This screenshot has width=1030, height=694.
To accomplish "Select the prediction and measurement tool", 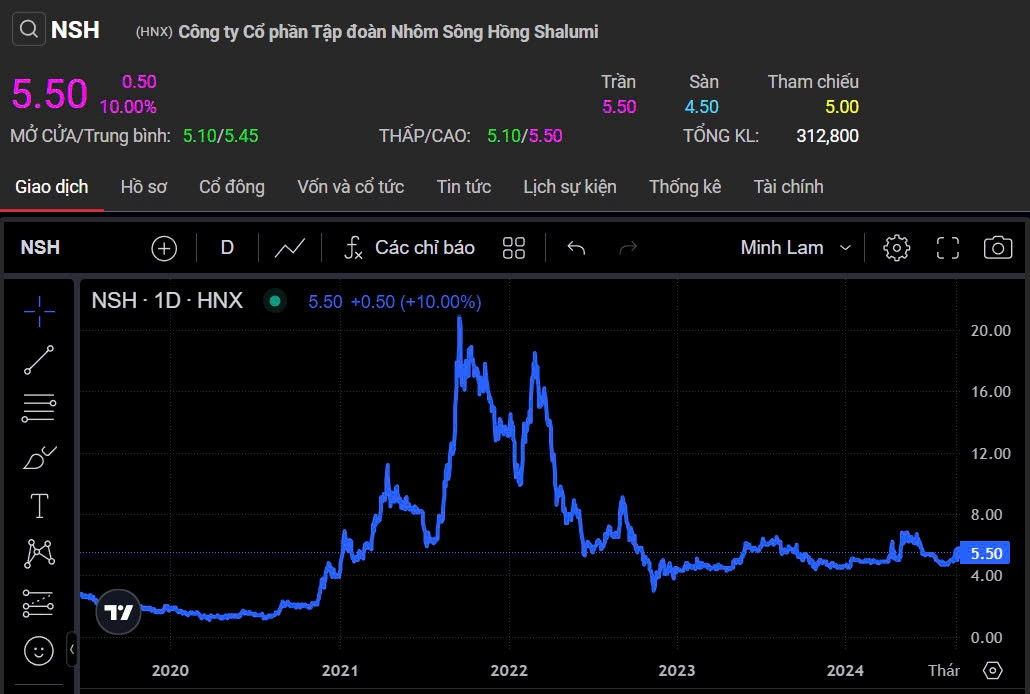I will coord(39,603).
